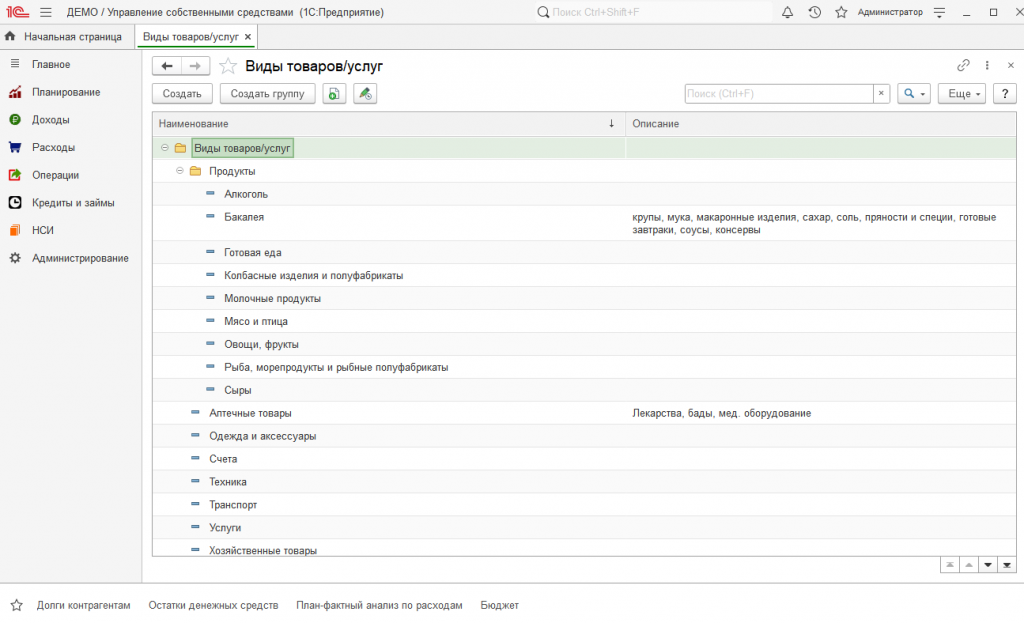The height and width of the screenshot is (623, 1024).
Task: Open the Бюджет link
Action: pyautogui.click(x=500, y=605)
